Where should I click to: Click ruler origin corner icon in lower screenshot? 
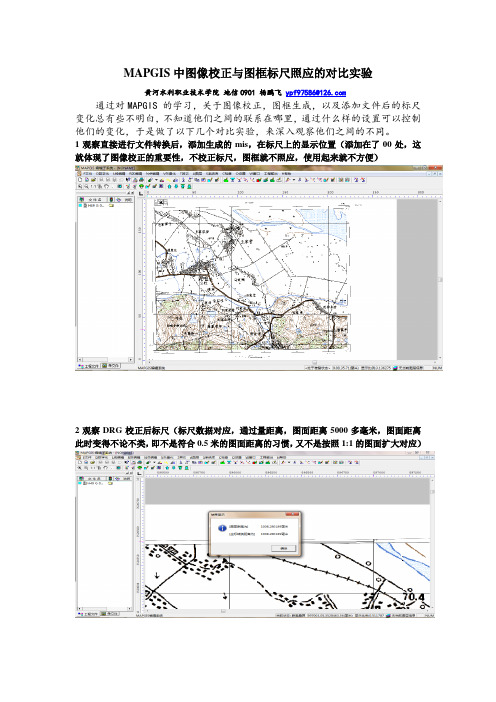click(x=139, y=474)
